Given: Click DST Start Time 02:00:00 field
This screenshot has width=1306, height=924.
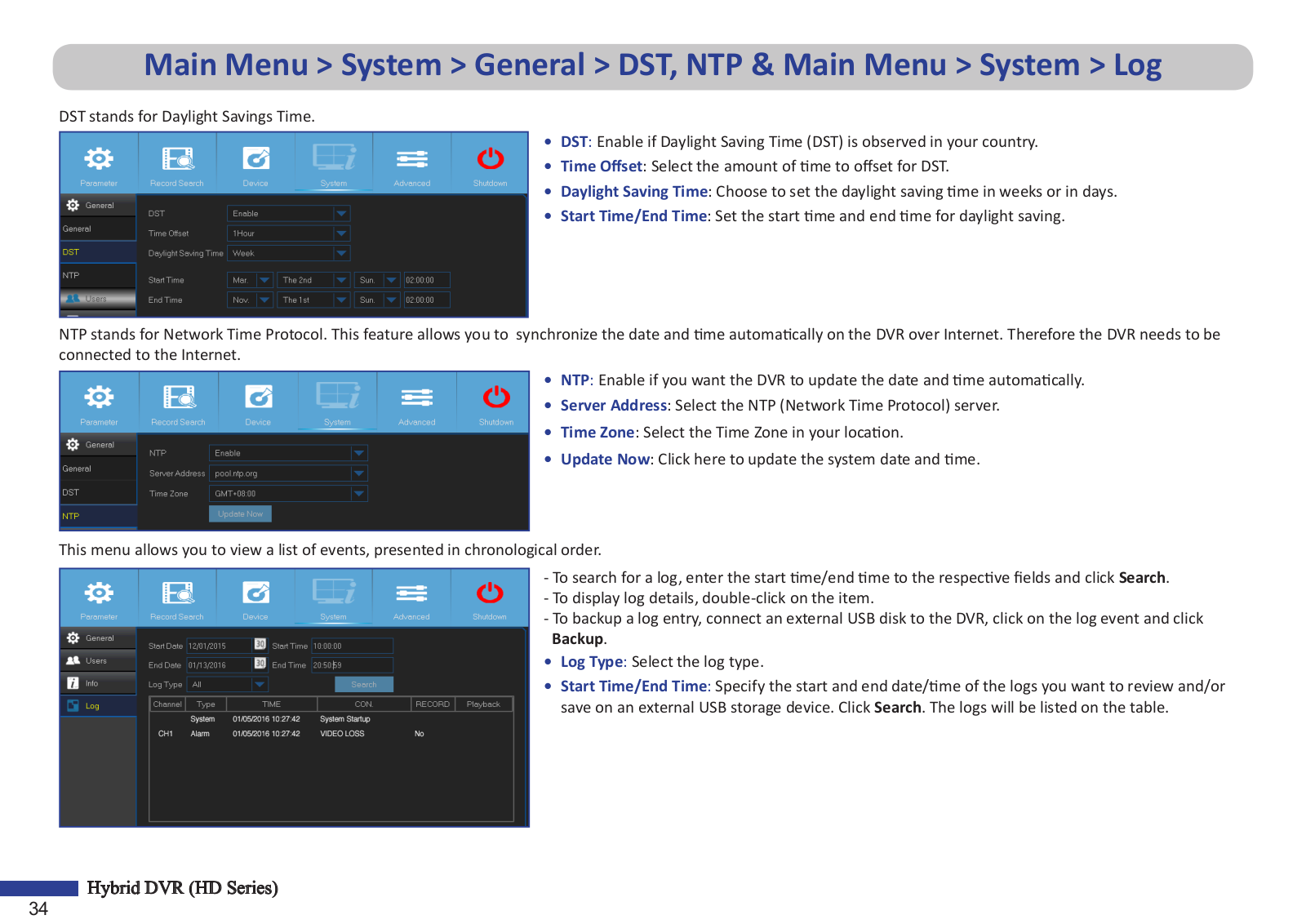Looking at the screenshot, I should pos(427,280).
